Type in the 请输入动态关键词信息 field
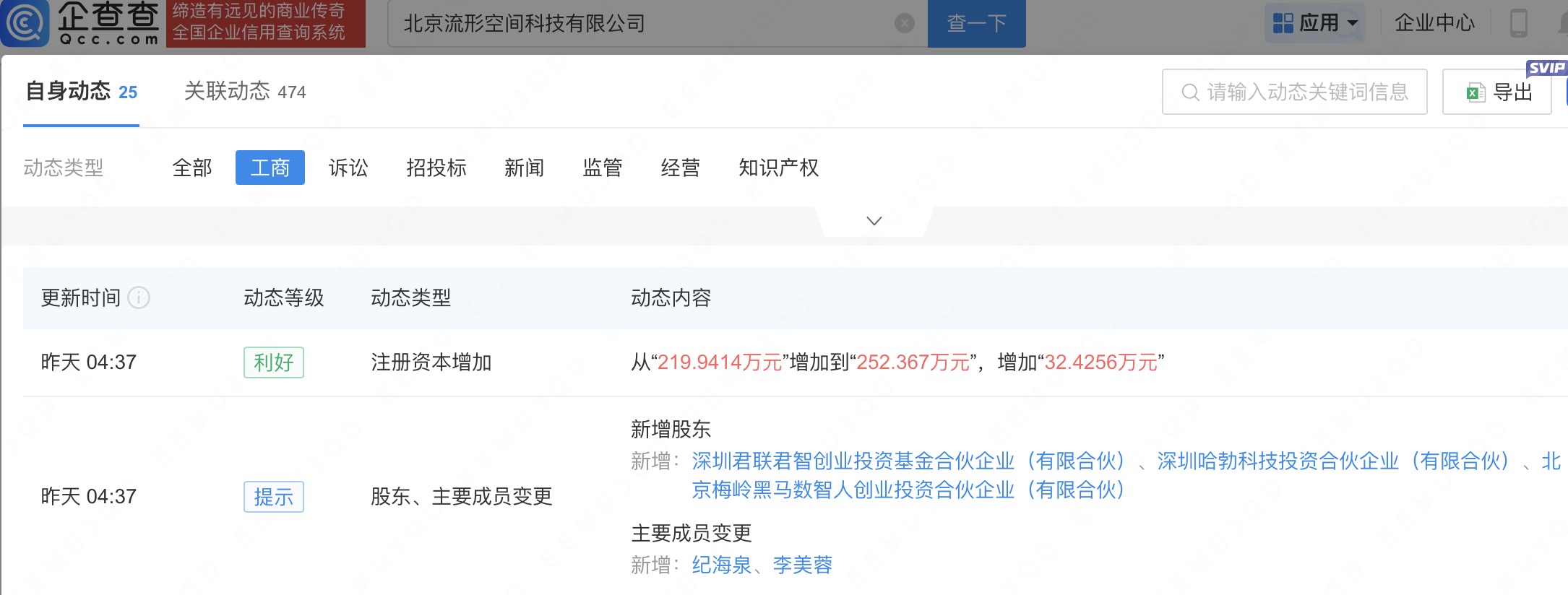1568x595 pixels. tap(1306, 92)
